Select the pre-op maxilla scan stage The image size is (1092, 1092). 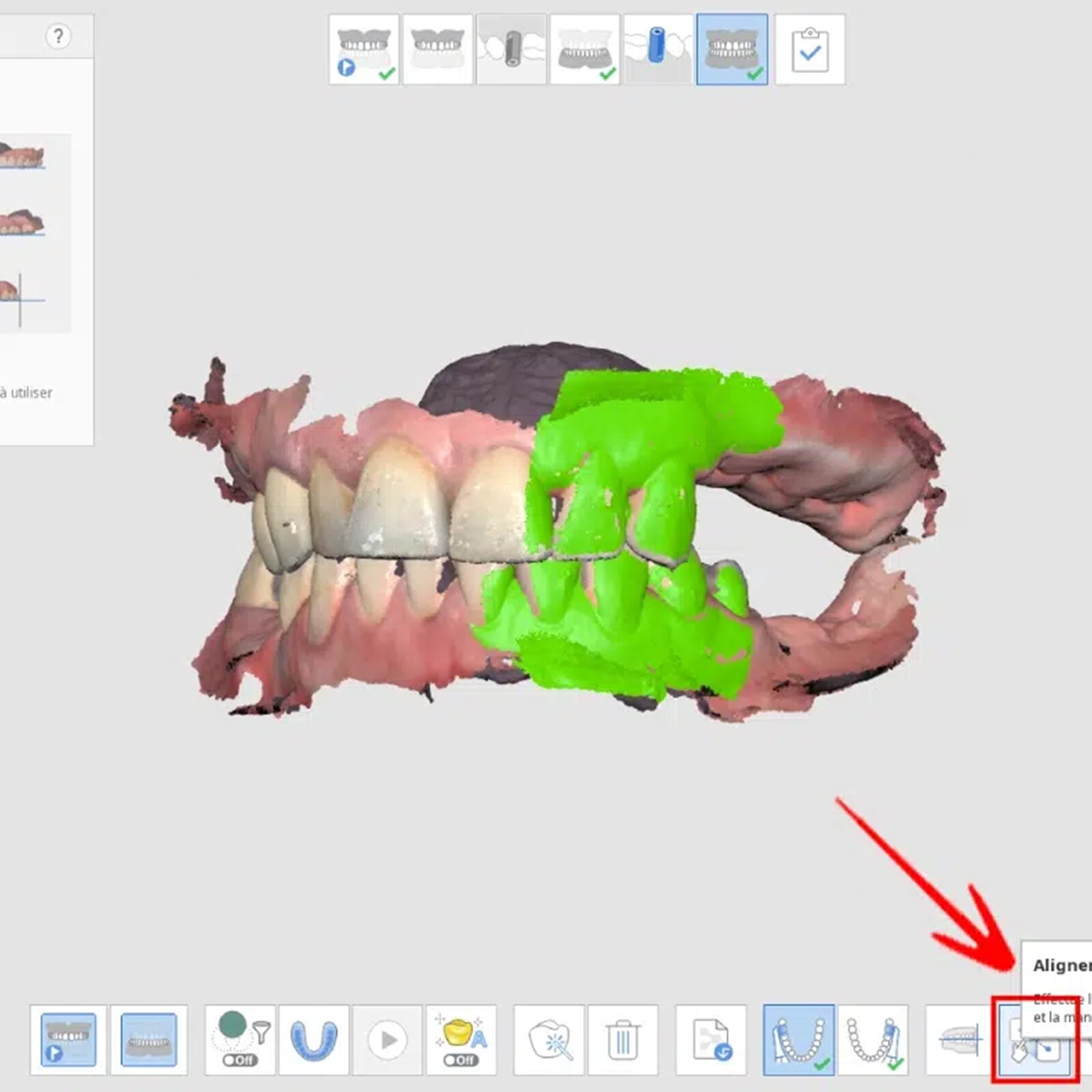(x=364, y=50)
